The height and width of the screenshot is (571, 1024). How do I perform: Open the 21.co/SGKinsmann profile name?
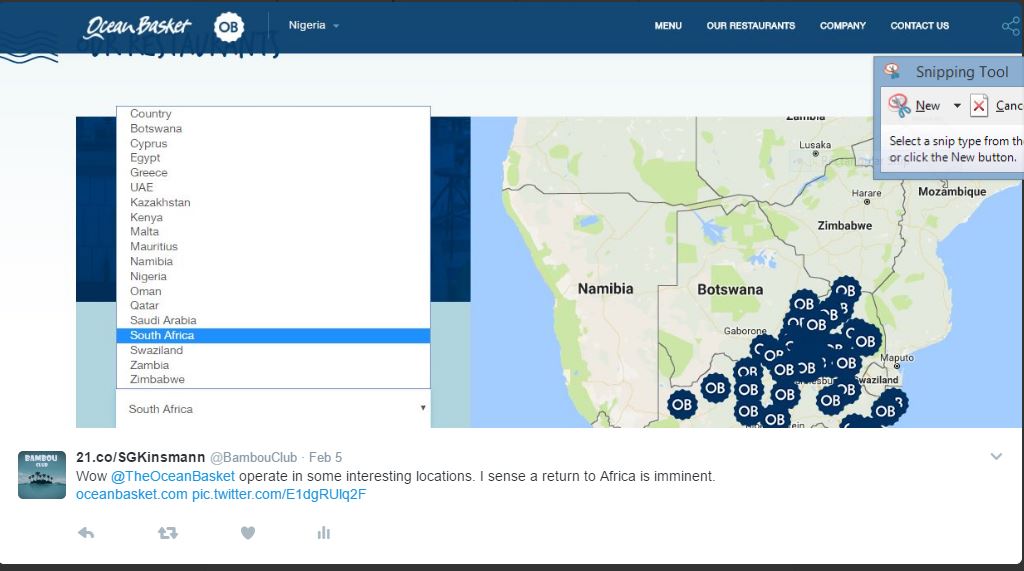point(140,457)
